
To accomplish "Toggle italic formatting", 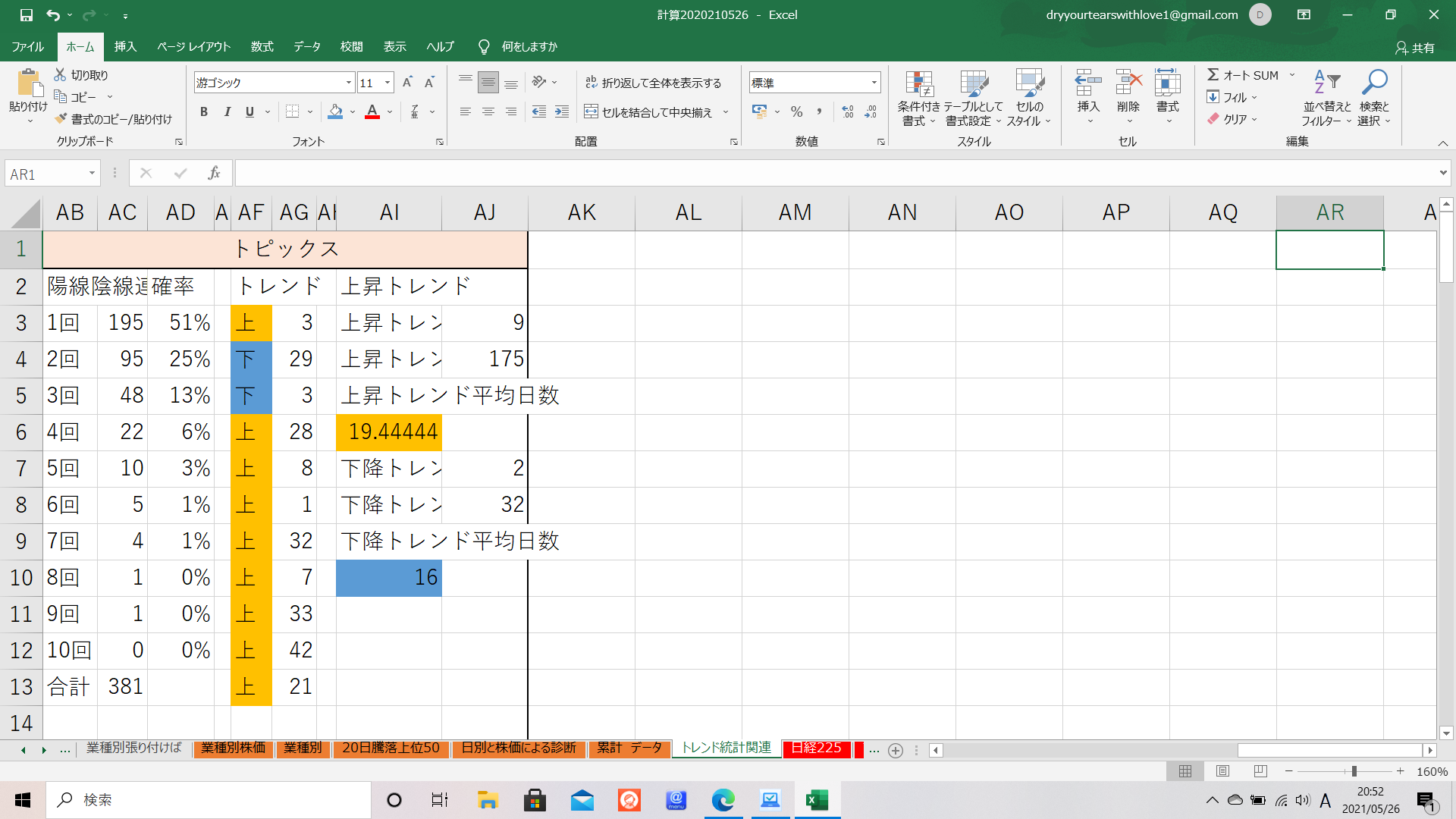I will click(227, 112).
